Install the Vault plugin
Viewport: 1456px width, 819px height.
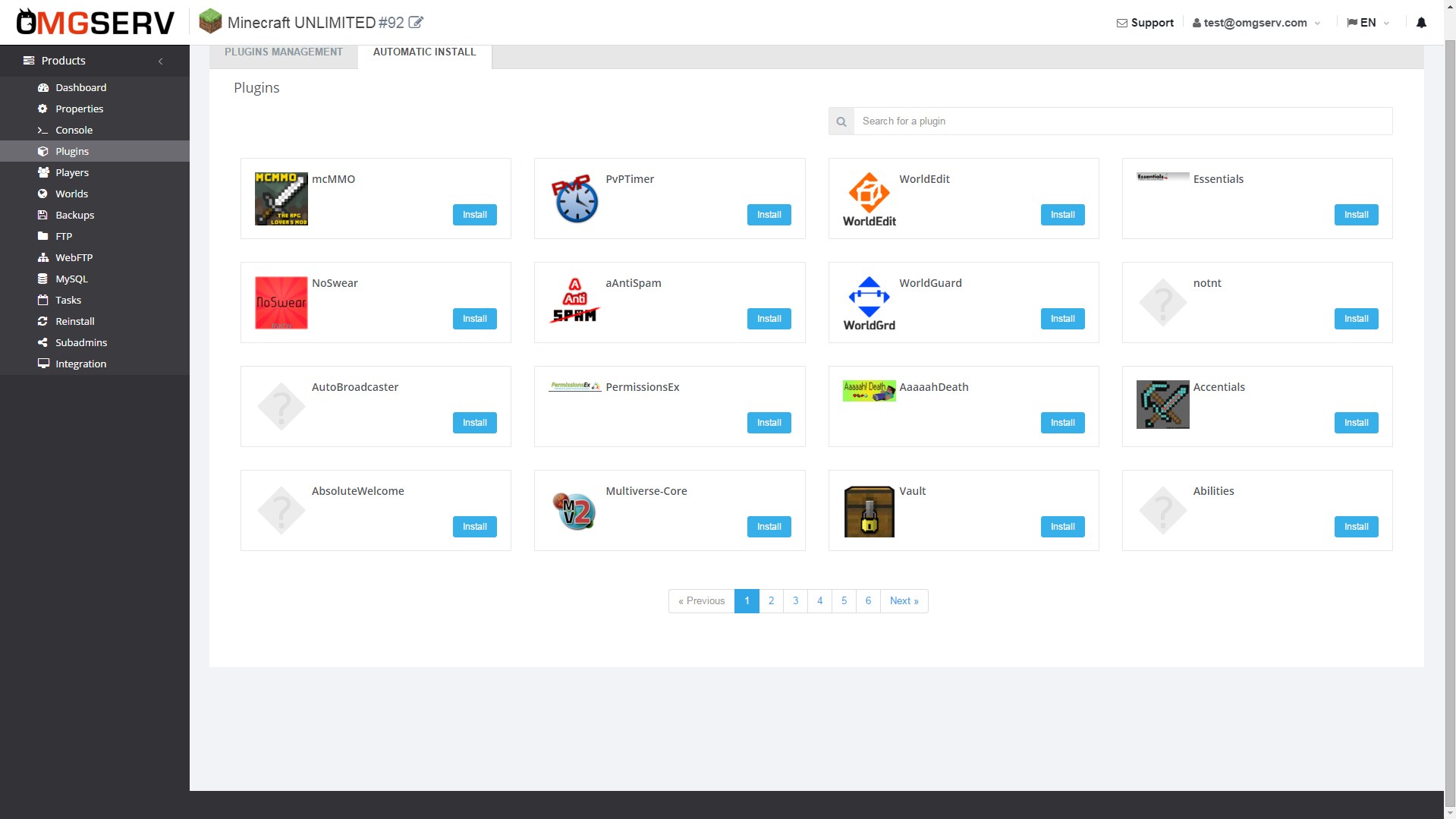1062,527
